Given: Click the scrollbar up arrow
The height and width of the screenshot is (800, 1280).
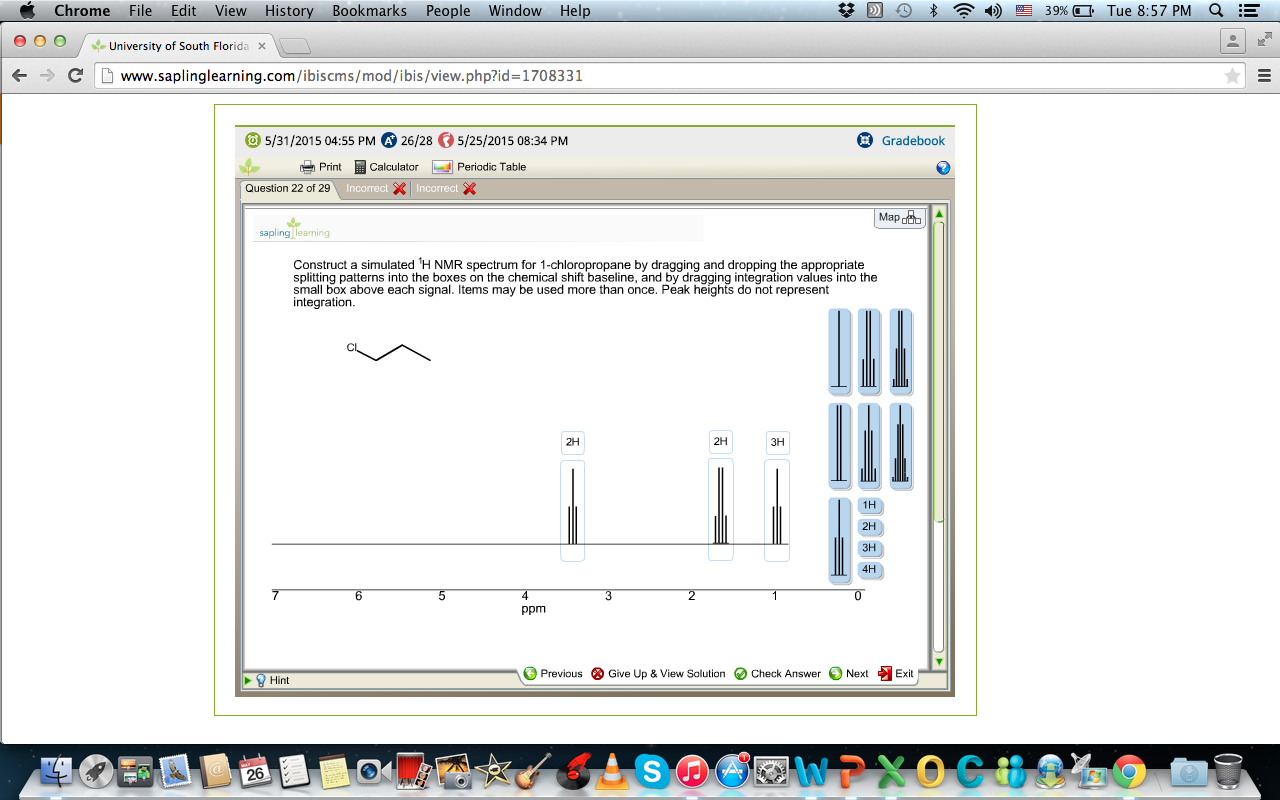Looking at the screenshot, I should coord(938,214).
